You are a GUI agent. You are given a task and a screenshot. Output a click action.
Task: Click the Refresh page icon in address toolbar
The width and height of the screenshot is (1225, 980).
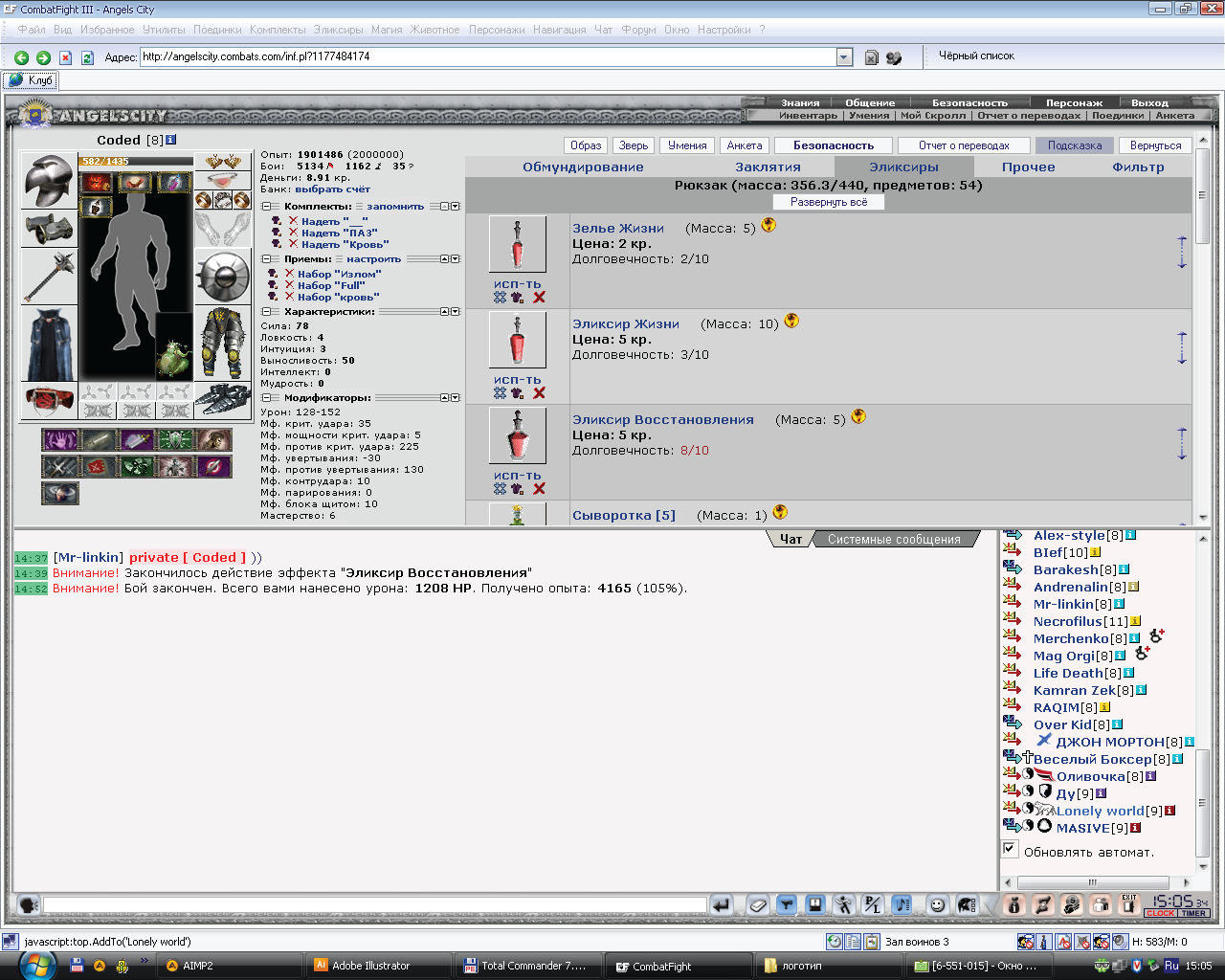click(87, 57)
